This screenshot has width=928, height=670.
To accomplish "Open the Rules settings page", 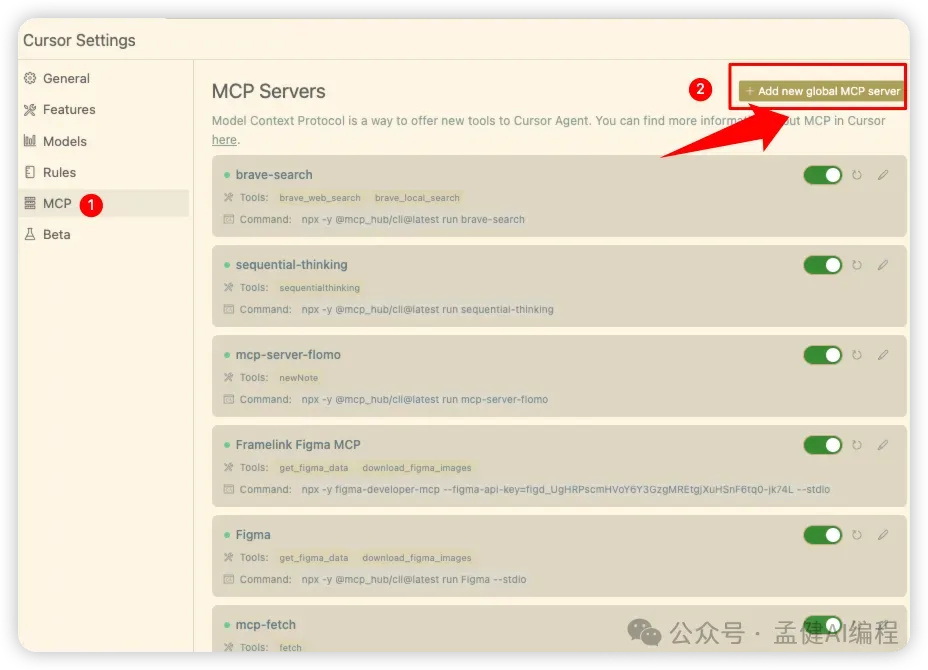I will pyautogui.click(x=104, y=173).
